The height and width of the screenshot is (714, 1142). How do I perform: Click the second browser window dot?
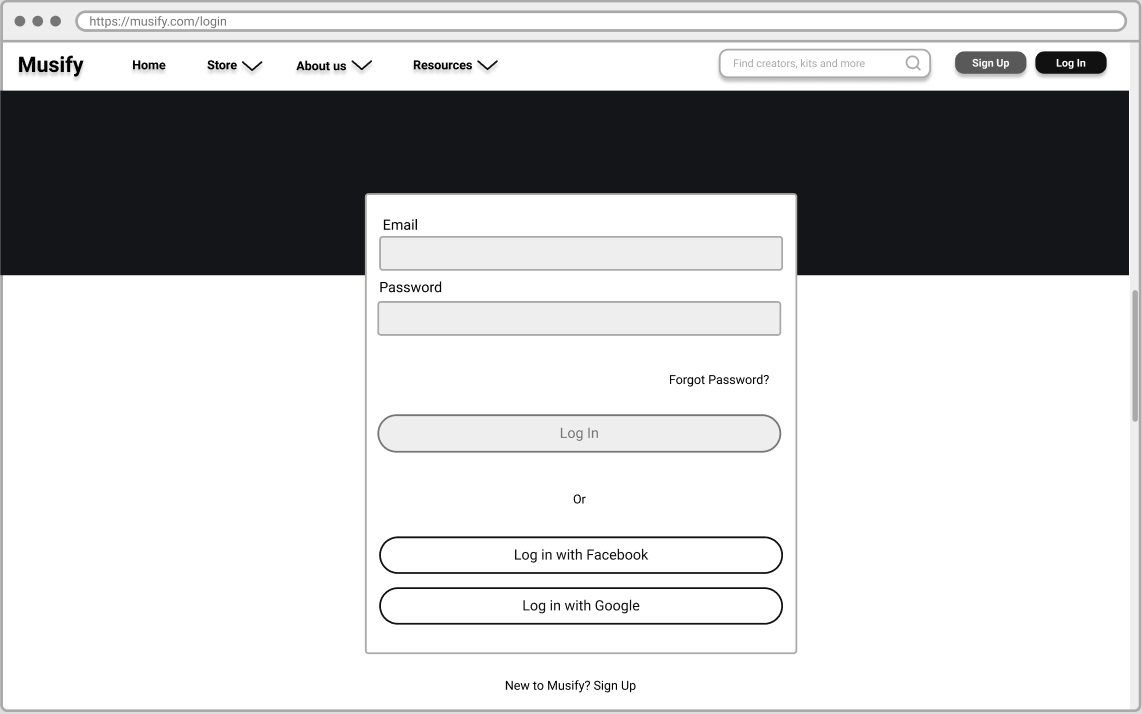pyautogui.click(x=37, y=21)
